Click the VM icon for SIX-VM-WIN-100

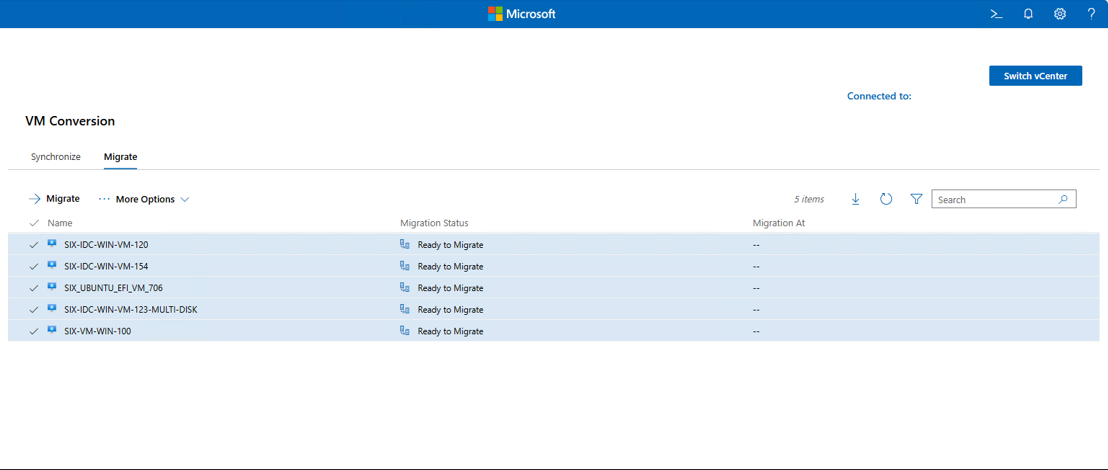52,330
